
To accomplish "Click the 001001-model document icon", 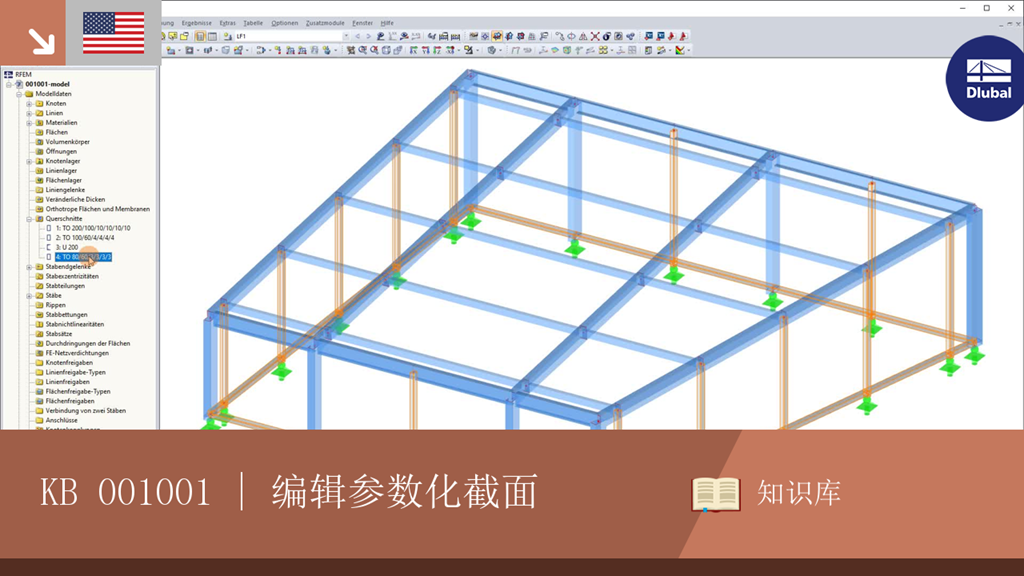I will click(19, 84).
